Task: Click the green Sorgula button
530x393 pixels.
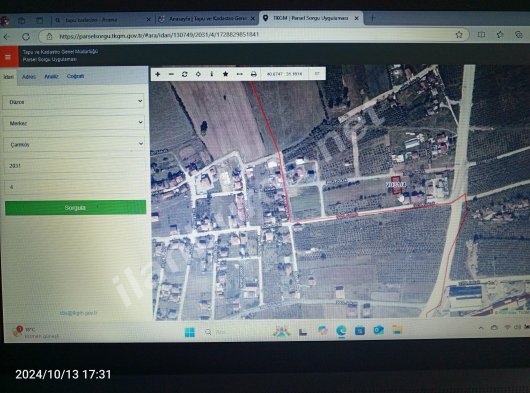Action: pyautogui.click(x=75, y=207)
